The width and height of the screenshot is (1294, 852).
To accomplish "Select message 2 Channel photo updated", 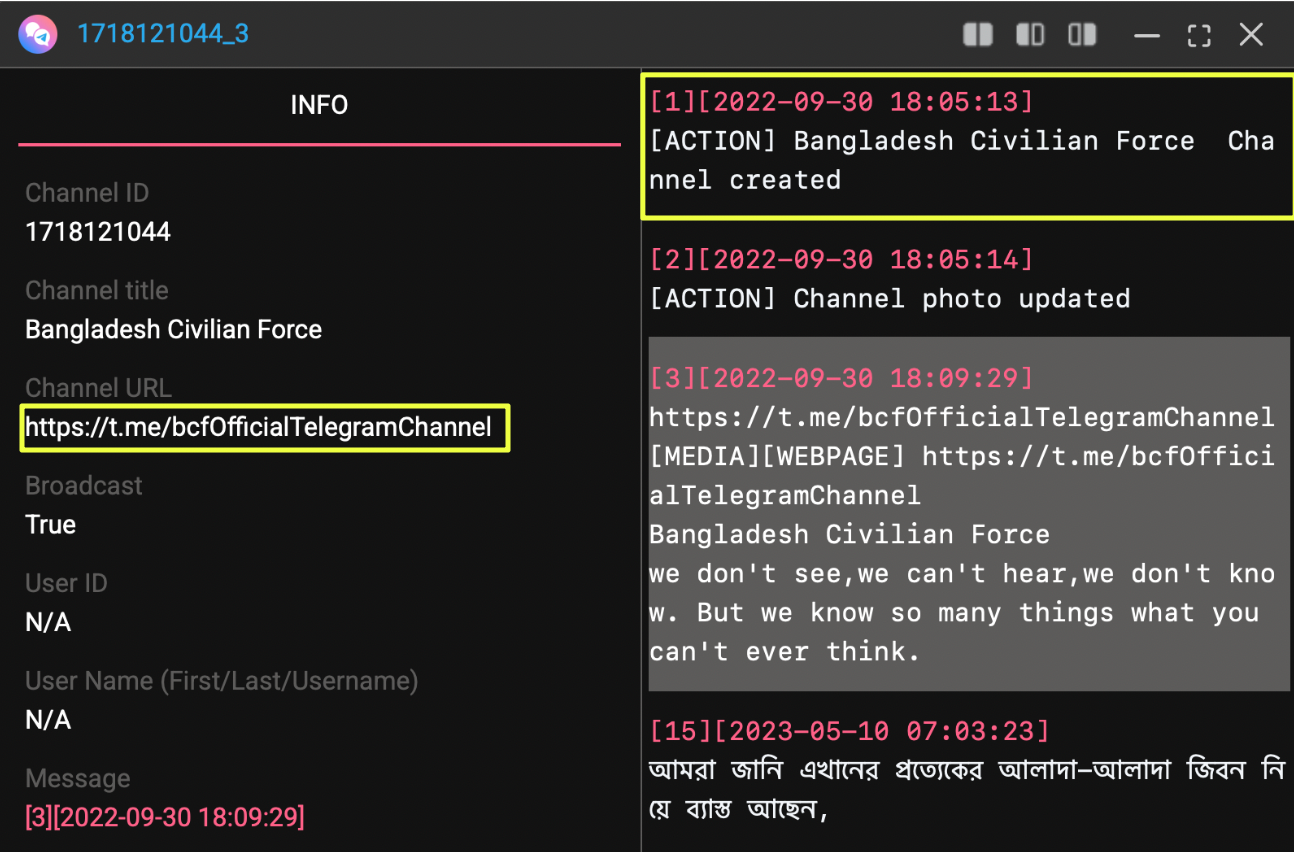I will pos(889,298).
